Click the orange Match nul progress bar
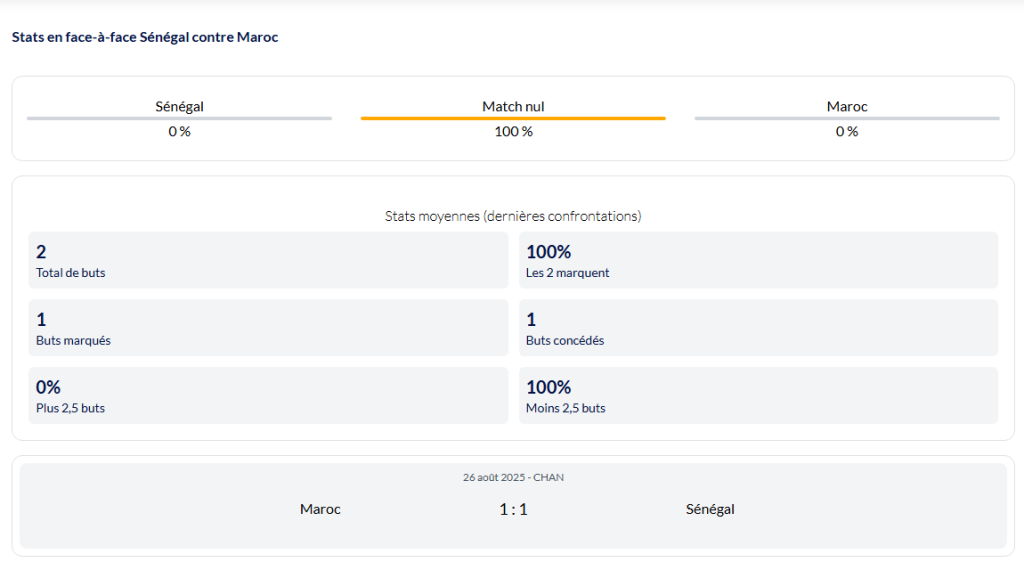 [513, 118]
